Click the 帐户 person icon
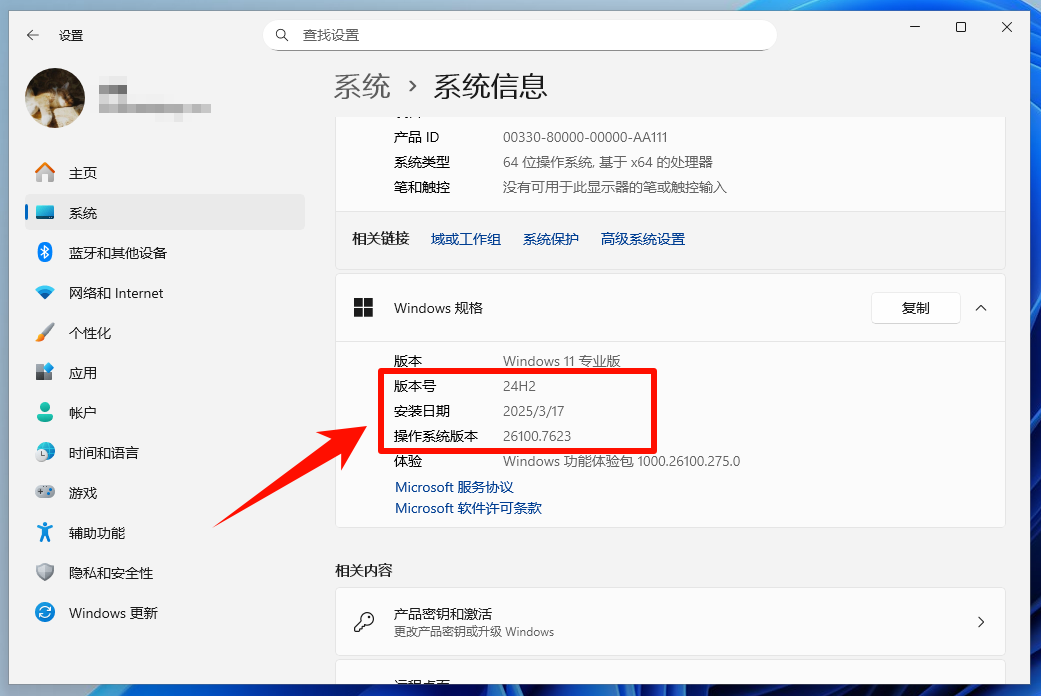 click(x=44, y=412)
